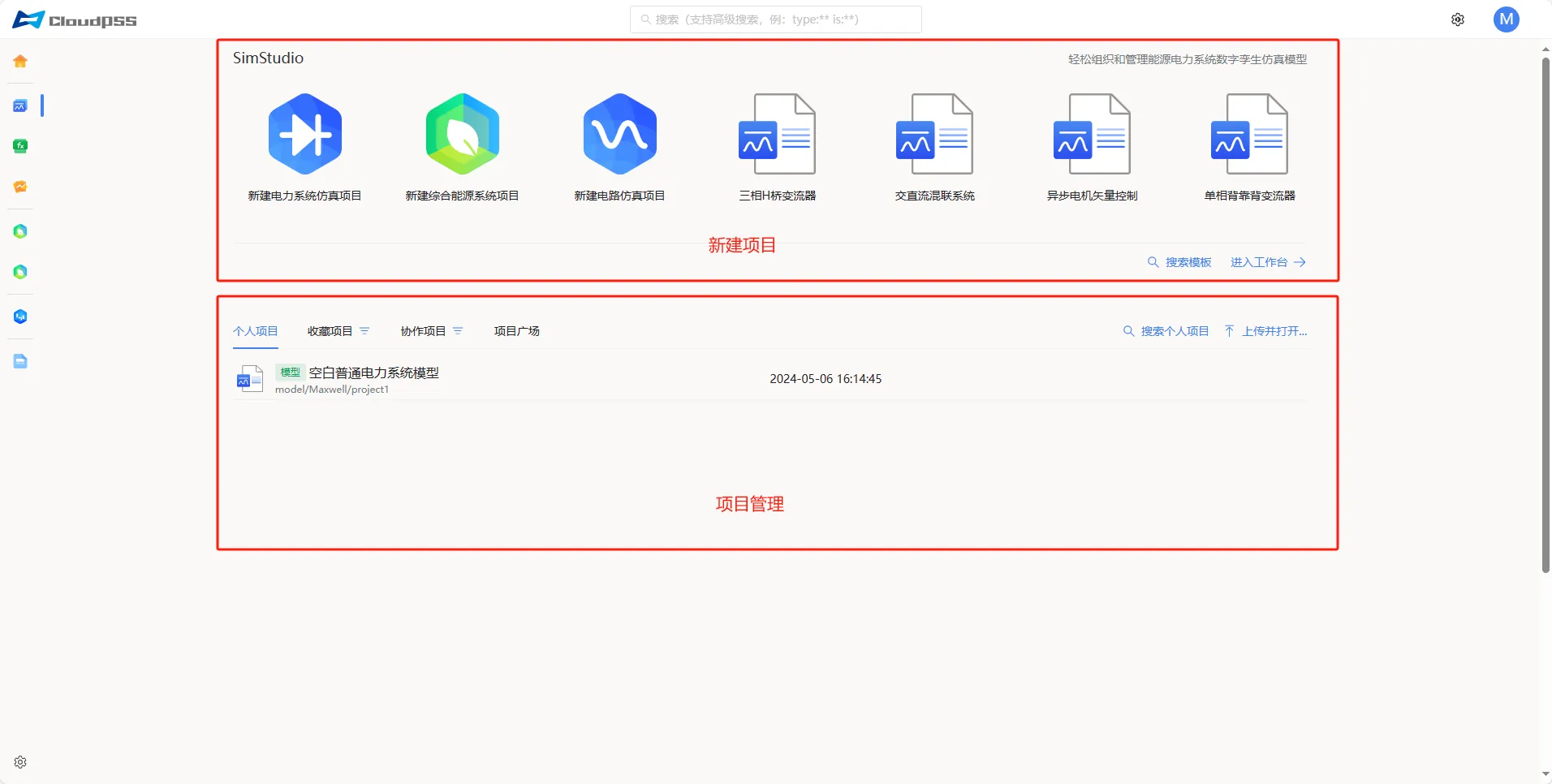
Task: Click the 搜索模板 link
Action: click(1179, 262)
